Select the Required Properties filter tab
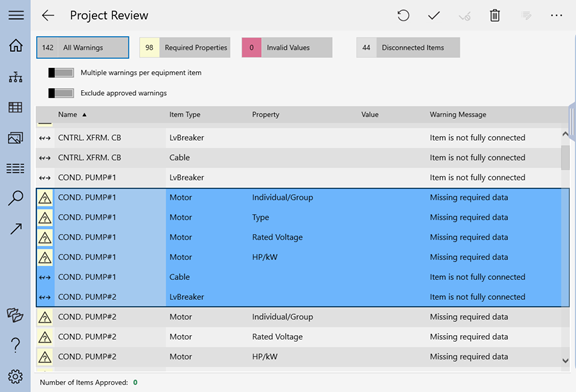 tap(185, 47)
